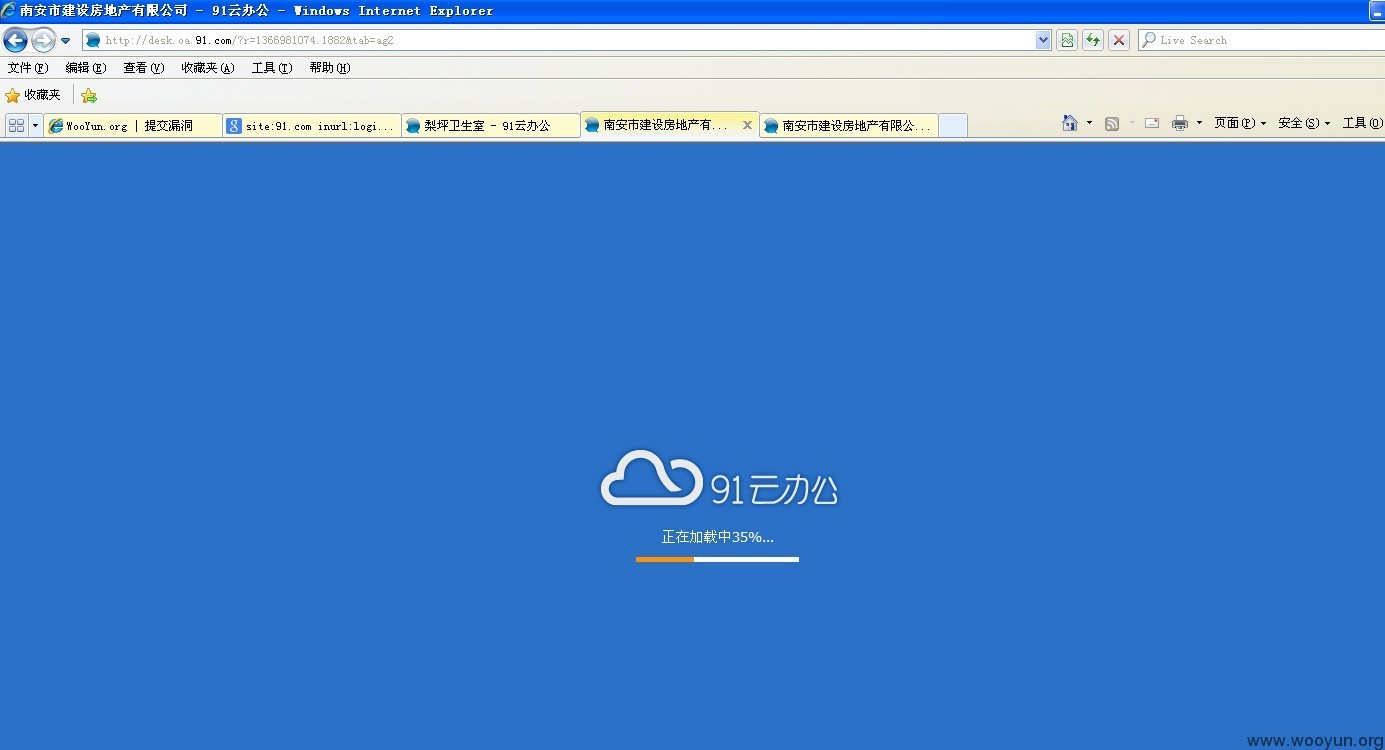
Task: Open the 工具(O) command bar menu
Action: (x=1362, y=123)
